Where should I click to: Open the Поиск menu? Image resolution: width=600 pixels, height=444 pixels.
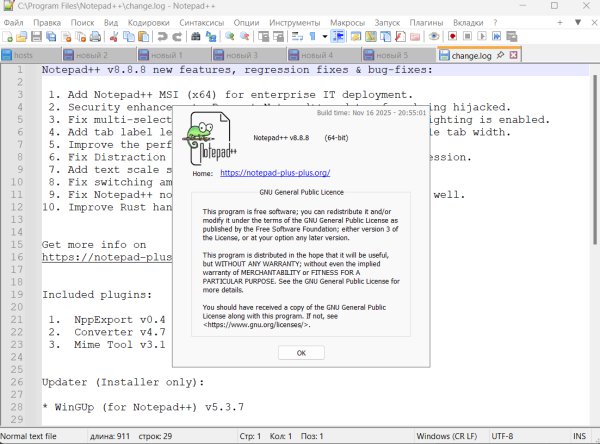(x=82, y=23)
